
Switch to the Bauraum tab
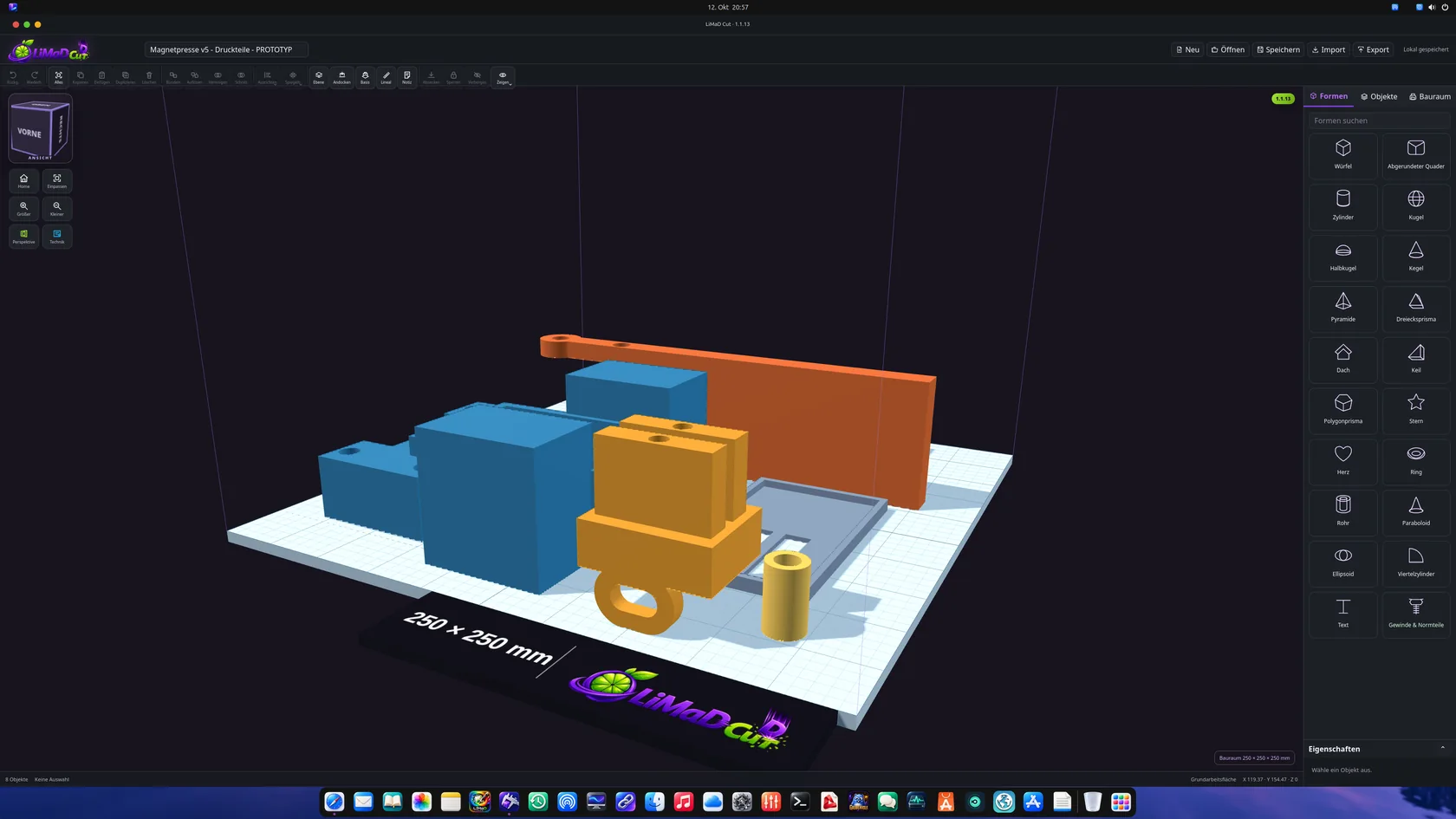[1429, 96]
